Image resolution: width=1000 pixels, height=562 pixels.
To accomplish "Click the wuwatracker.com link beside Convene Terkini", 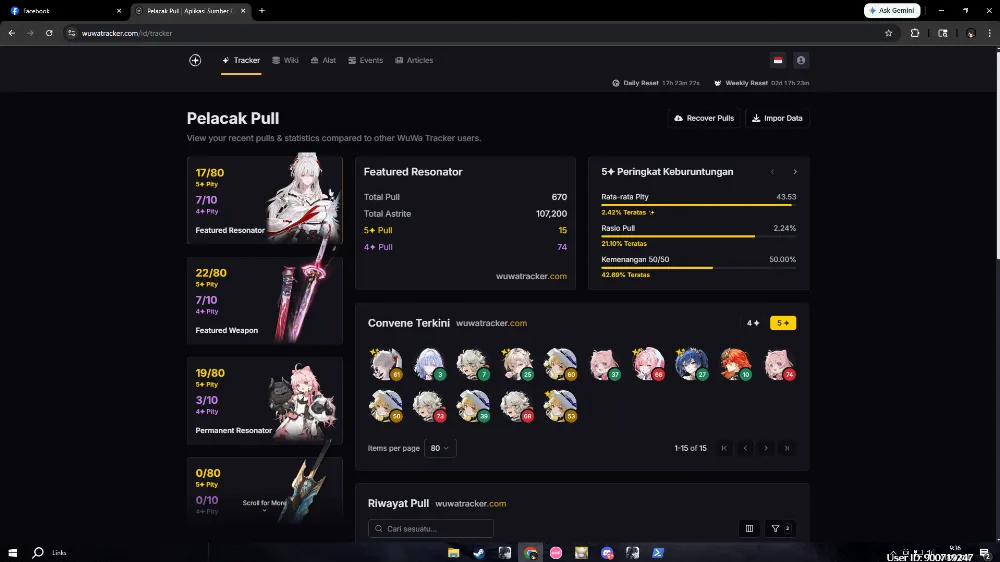I will (491, 323).
